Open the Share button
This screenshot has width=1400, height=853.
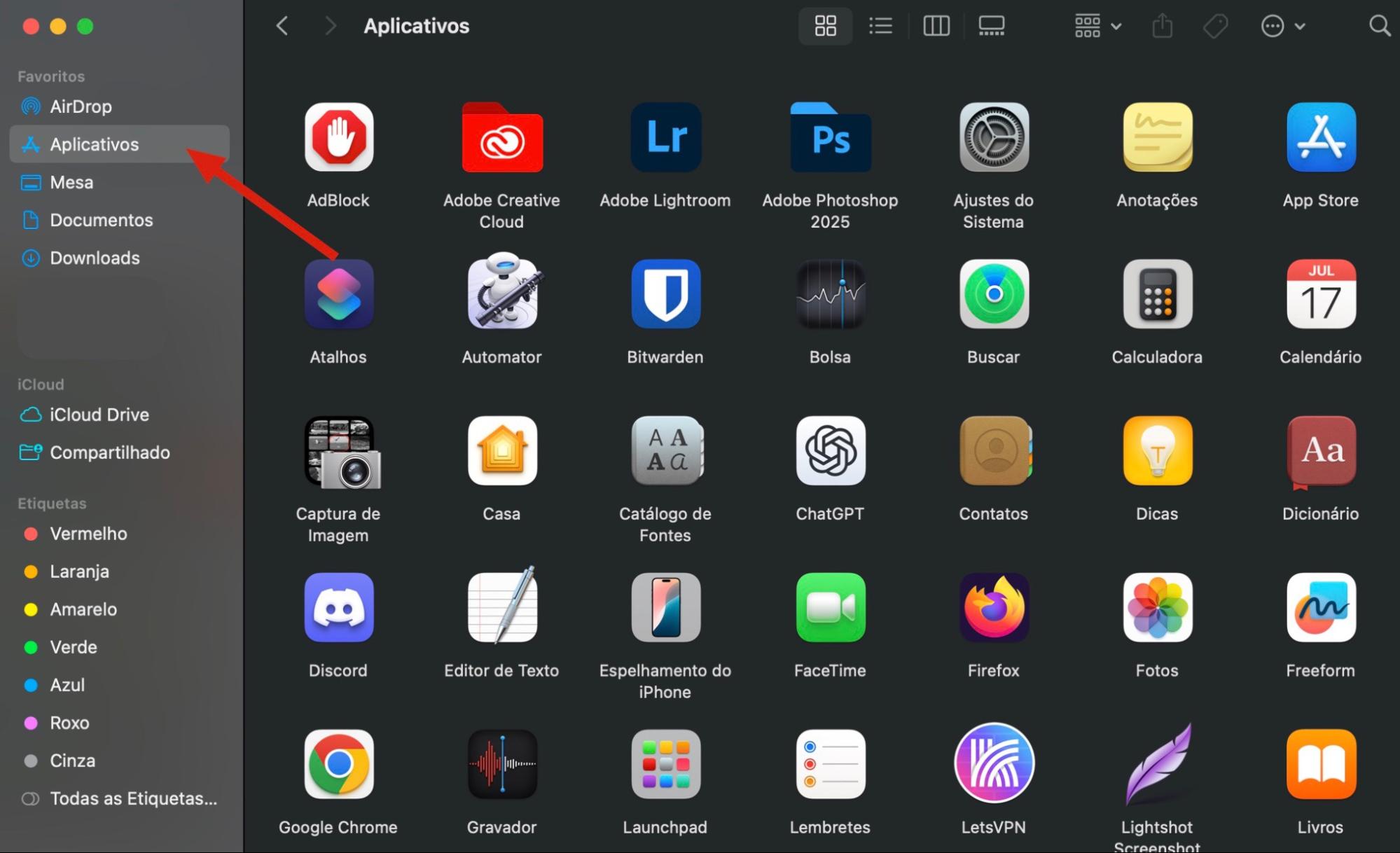[1163, 26]
